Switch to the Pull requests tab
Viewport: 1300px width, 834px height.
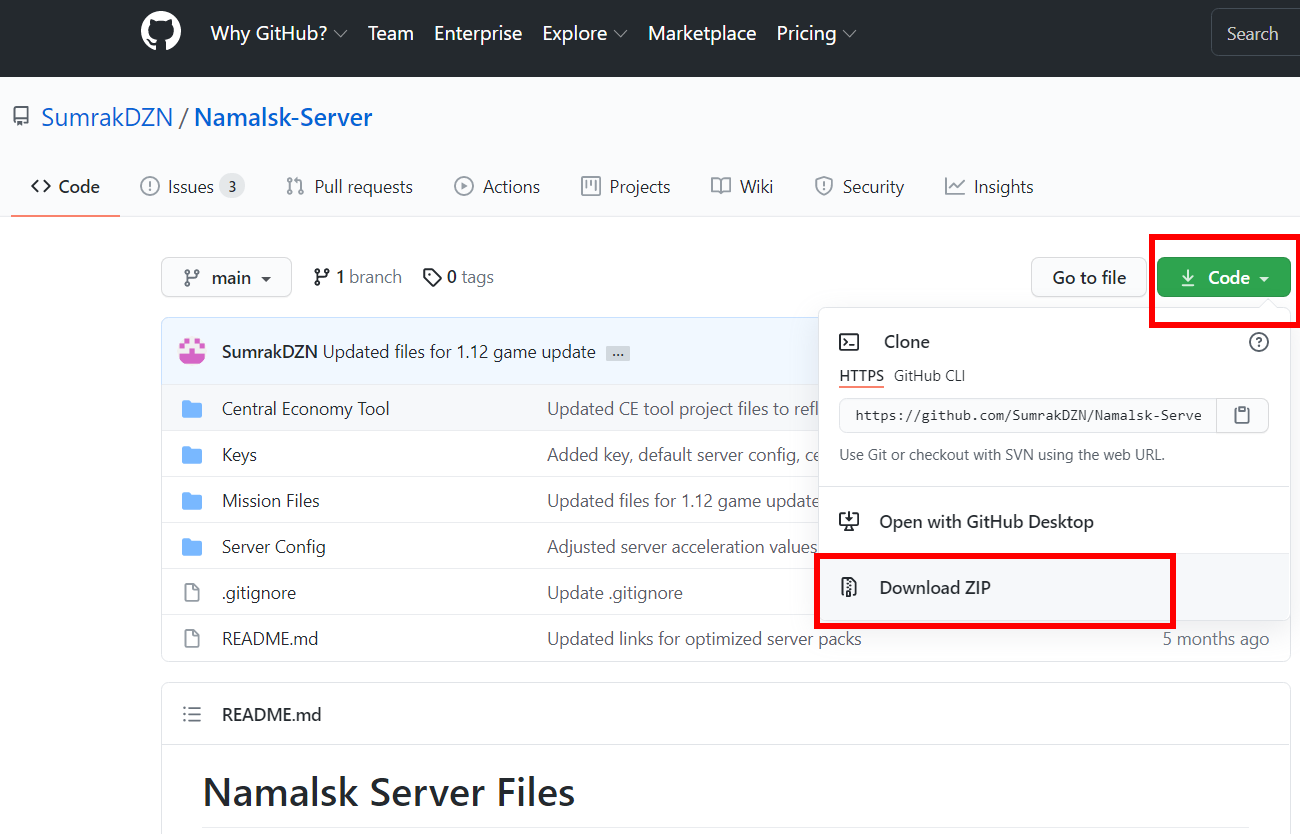point(349,186)
